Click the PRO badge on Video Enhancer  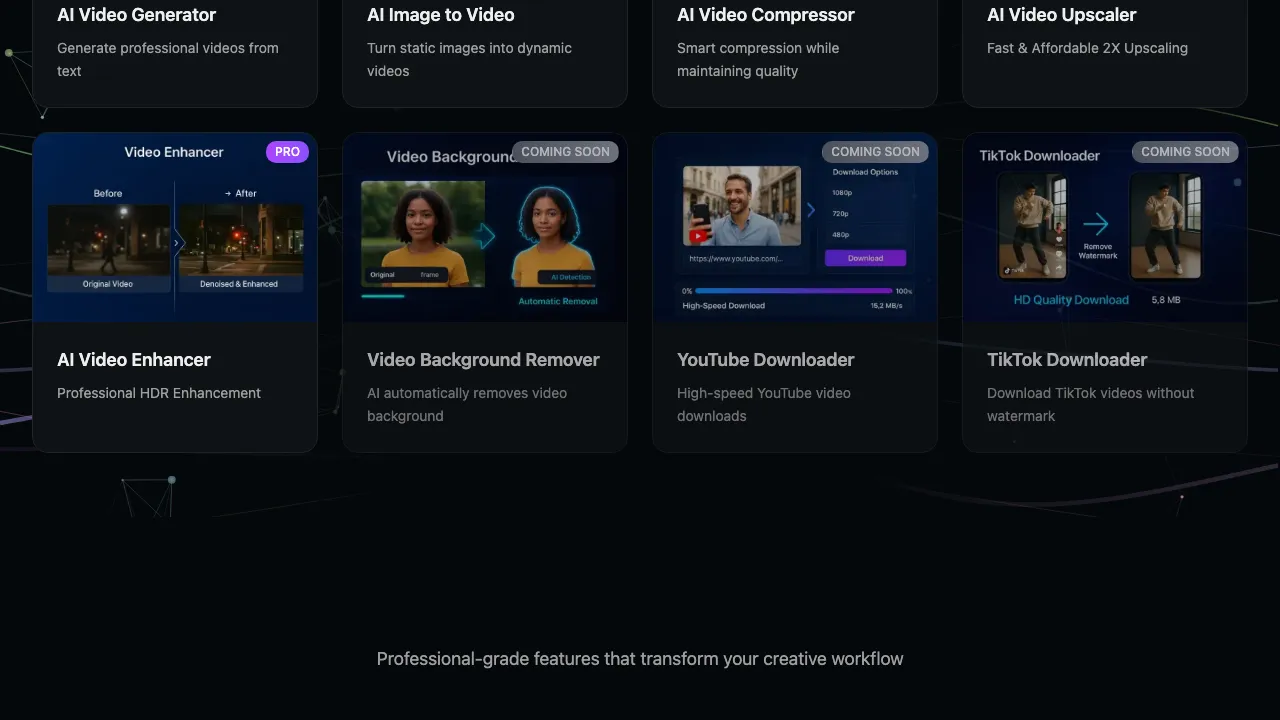click(x=287, y=151)
